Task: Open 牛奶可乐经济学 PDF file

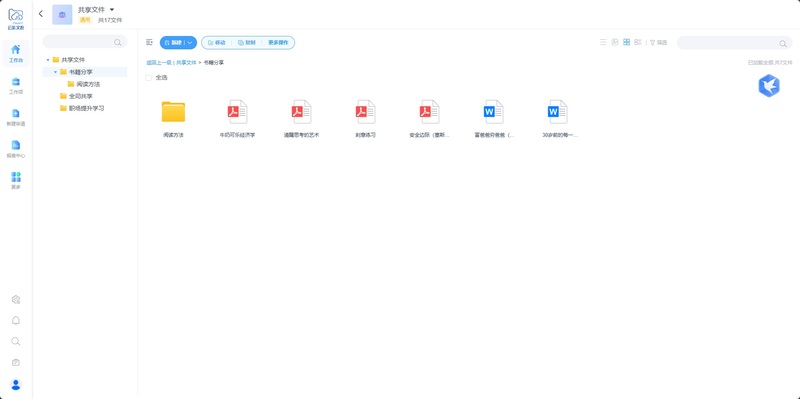Action: pyautogui.click(x=237, y=111)
